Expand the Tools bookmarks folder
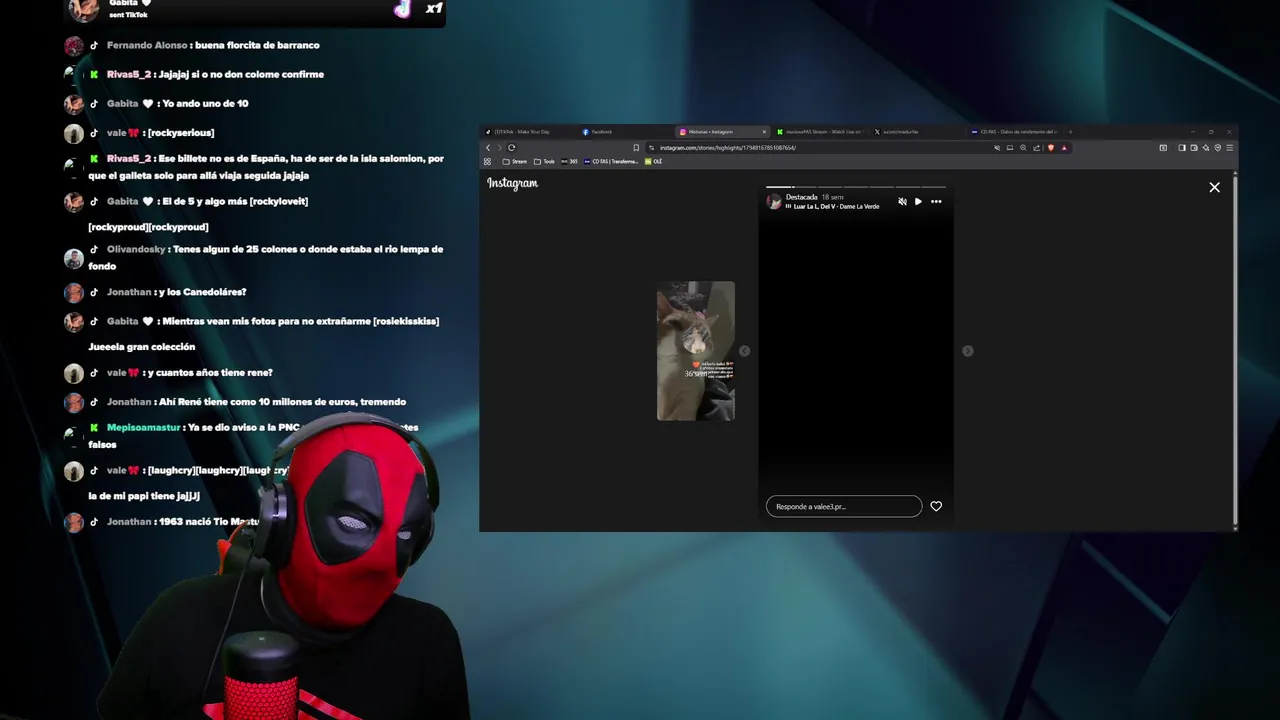Image resolution: width=1280 pixels, height=720 pixels. click(544, 161)
